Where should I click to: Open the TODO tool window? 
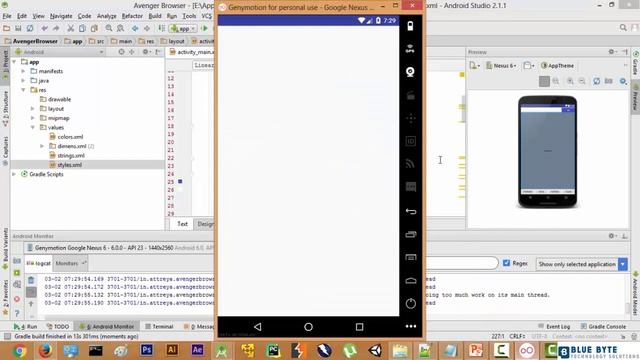(x=58, y=327)
